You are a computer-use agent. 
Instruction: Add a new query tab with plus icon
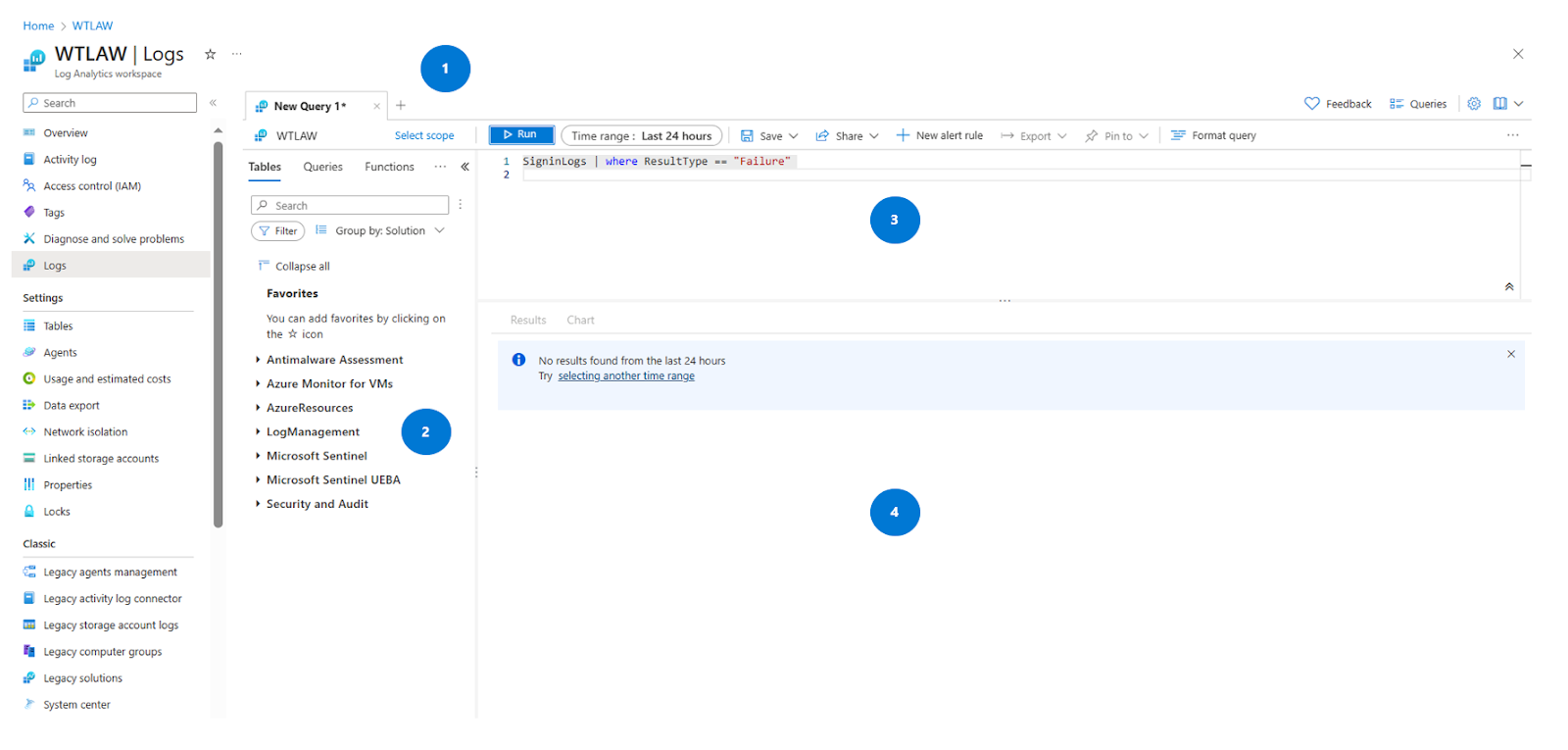pyautogui.click(x=401, y=106)
